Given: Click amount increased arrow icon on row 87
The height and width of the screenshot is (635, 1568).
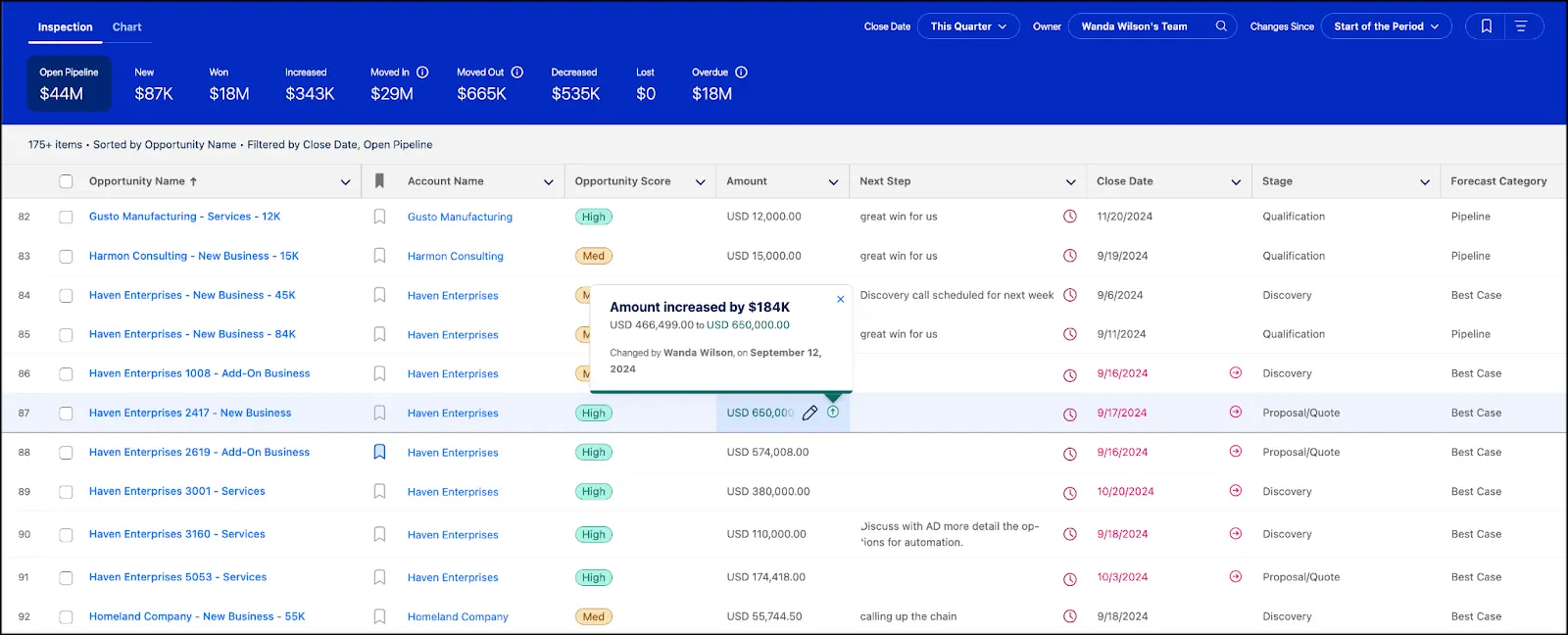Looking at the screenshot, I should (x=833, y=413).
